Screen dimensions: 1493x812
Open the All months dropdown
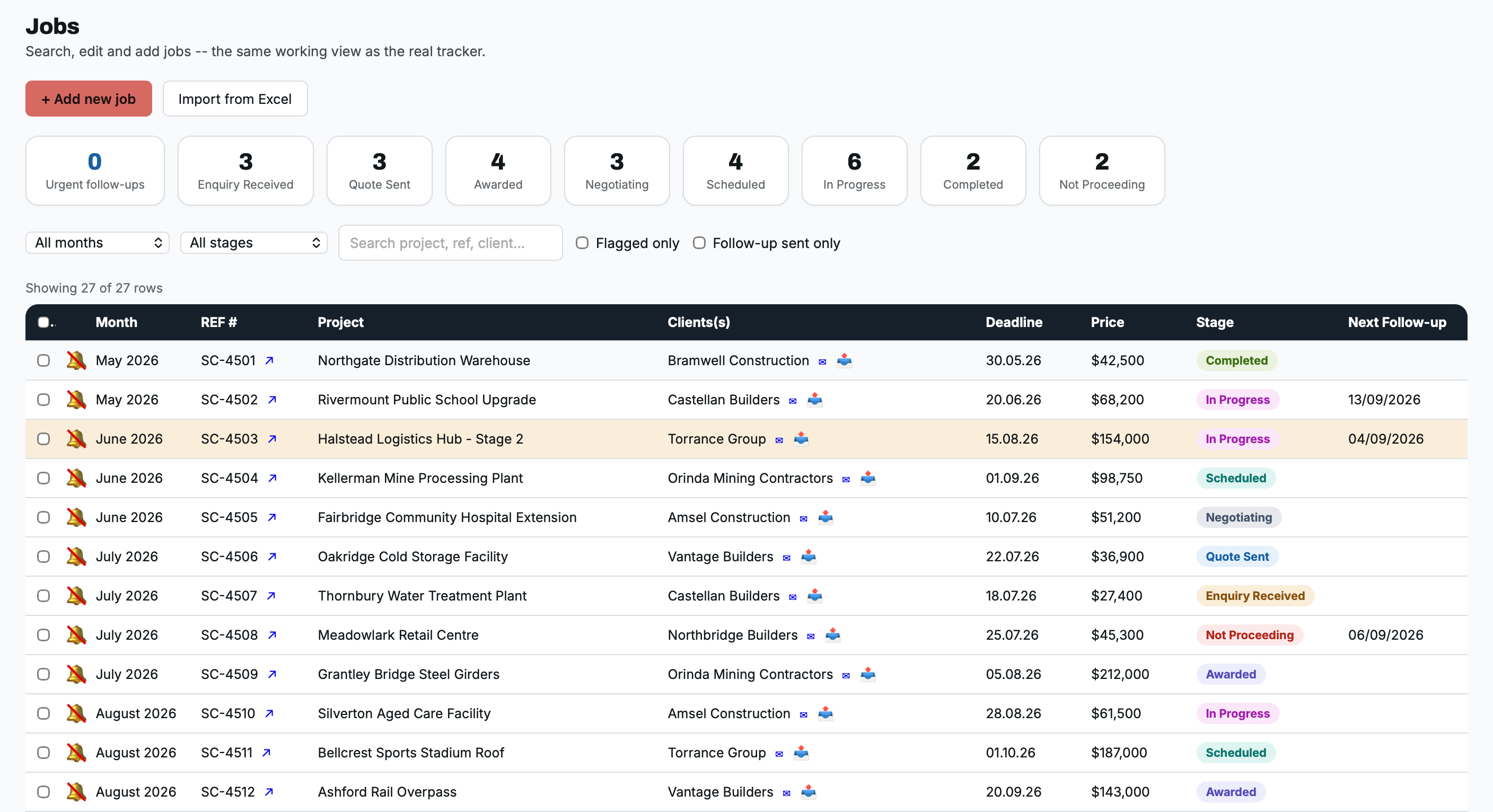98,243
